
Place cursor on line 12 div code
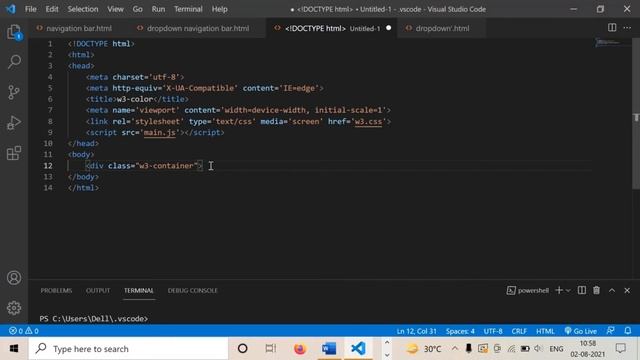pyautogui.click(x=144, y=166)
